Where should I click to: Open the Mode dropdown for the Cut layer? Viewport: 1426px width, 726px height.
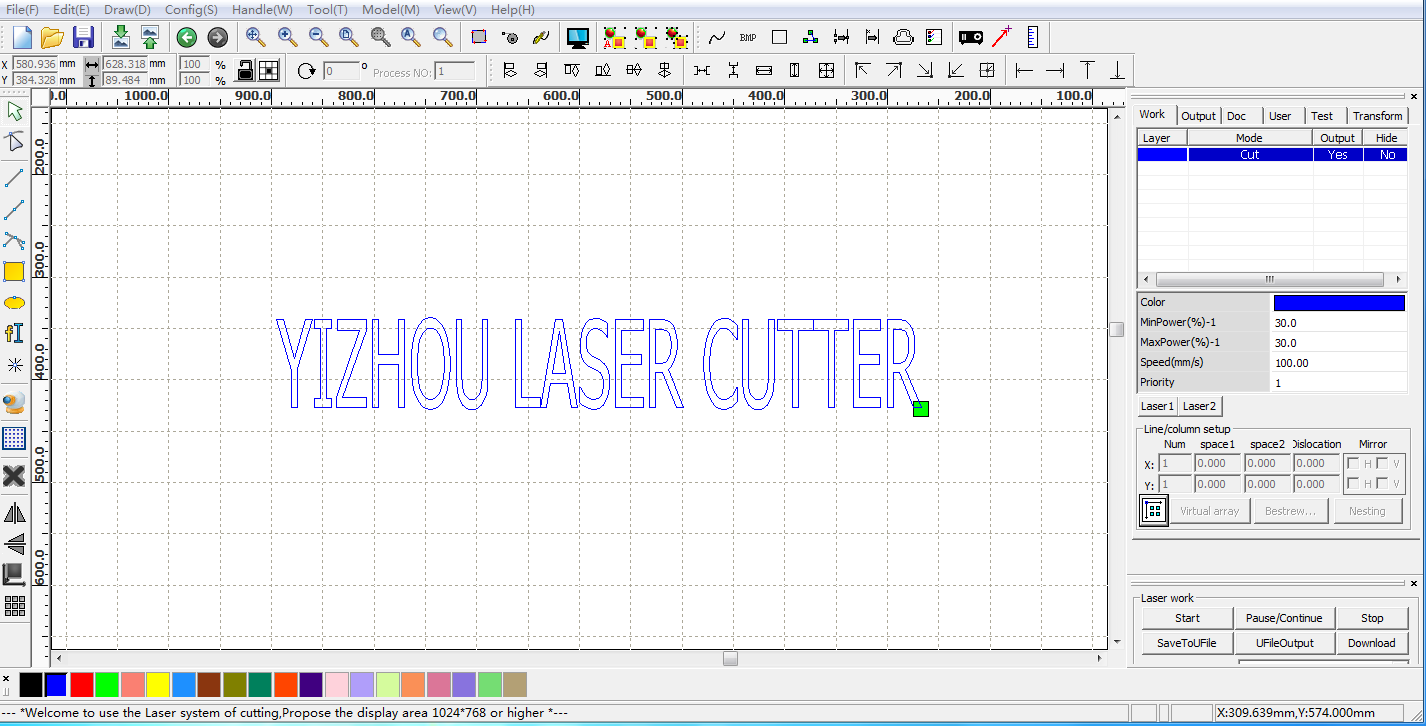pyautogui.click(x=1249, y=154)
